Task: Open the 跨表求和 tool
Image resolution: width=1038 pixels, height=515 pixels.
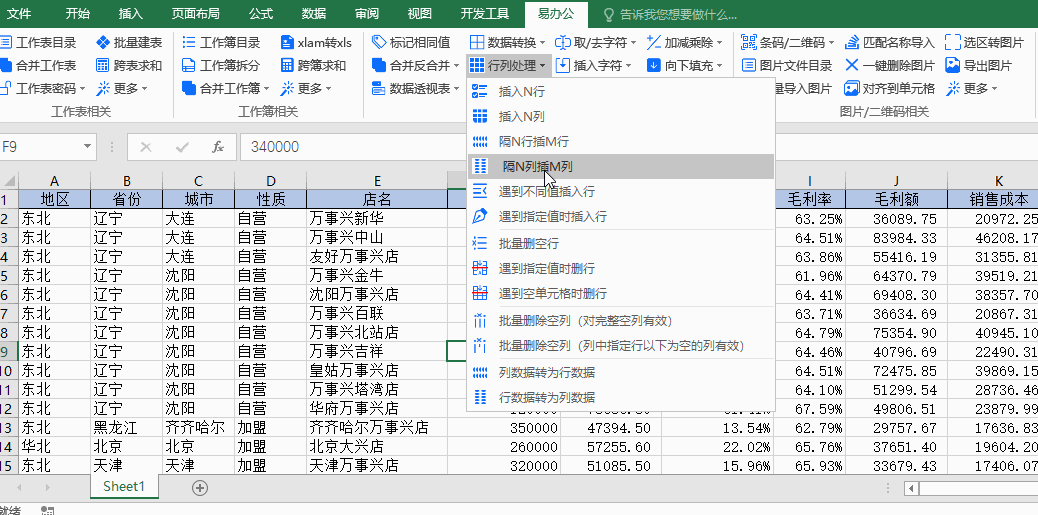Action: tap(128, 66)
